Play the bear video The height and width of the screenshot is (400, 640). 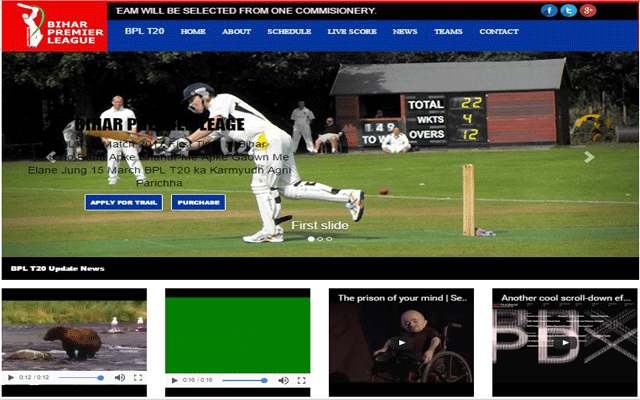pyautogui.click(x=11, y=378)
